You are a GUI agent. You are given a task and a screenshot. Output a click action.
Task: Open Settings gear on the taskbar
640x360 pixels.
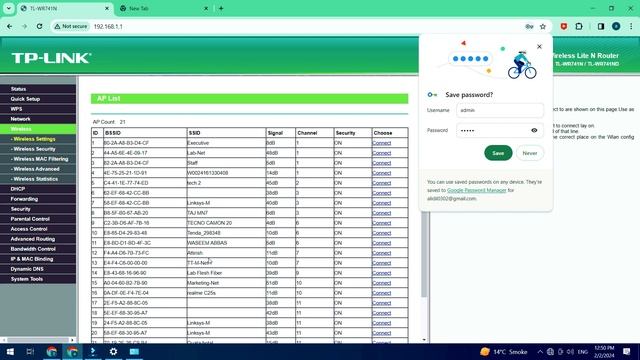pos(113,351)
